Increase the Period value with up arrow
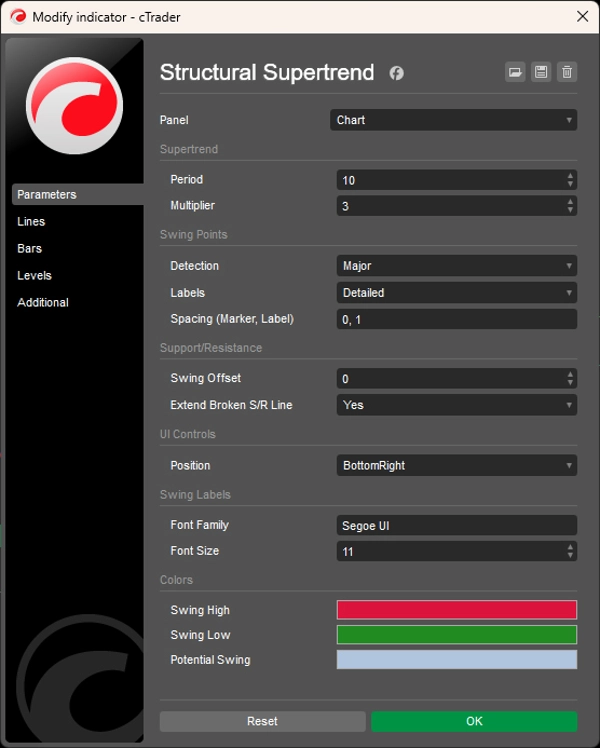This screenshot has width=600, height=748. [570, 176]
